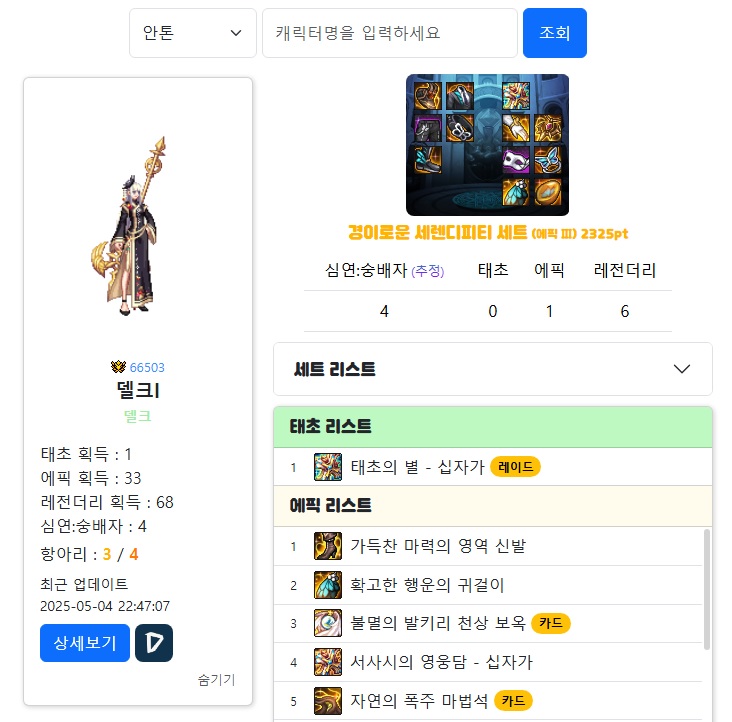Click the 레이드 tag on 태초의 별
The image size is (732, 722).
[515, 467]
